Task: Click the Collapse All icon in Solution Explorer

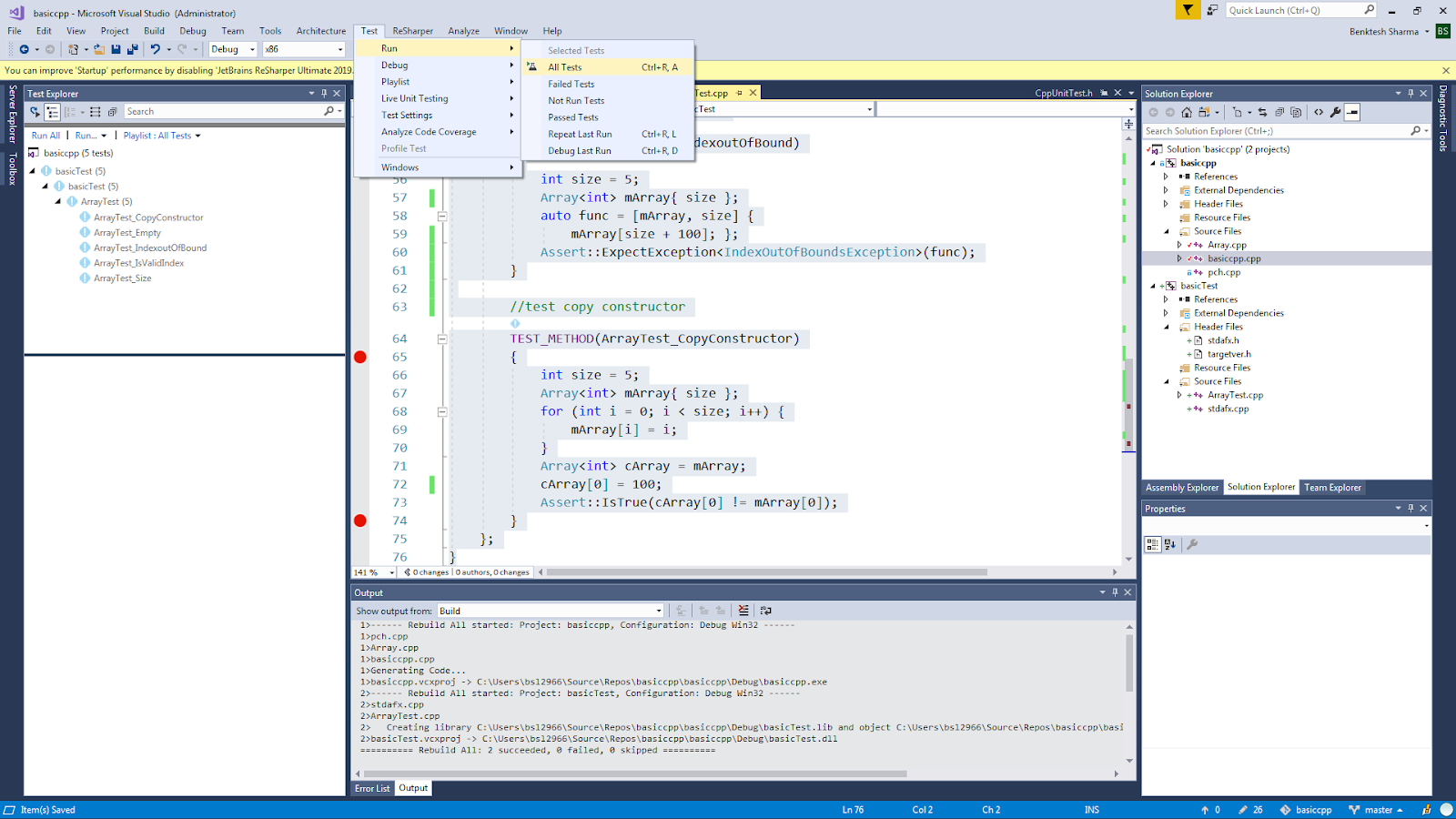Action: coord(1280,112)
